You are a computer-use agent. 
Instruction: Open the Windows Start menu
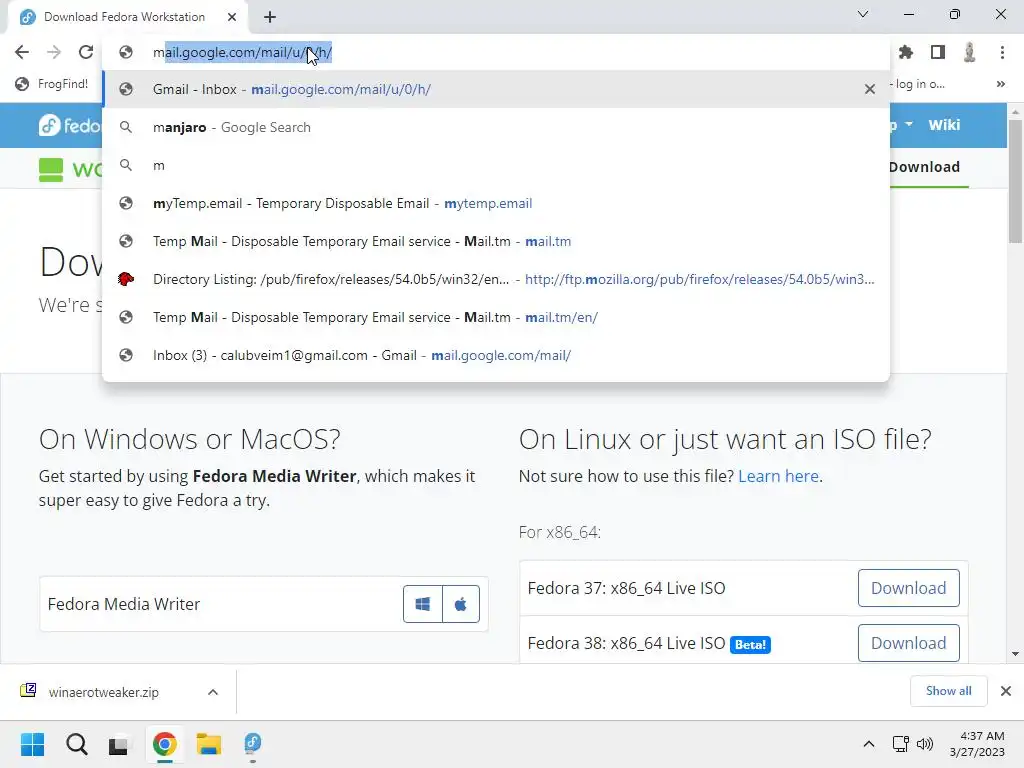[33, 744]
